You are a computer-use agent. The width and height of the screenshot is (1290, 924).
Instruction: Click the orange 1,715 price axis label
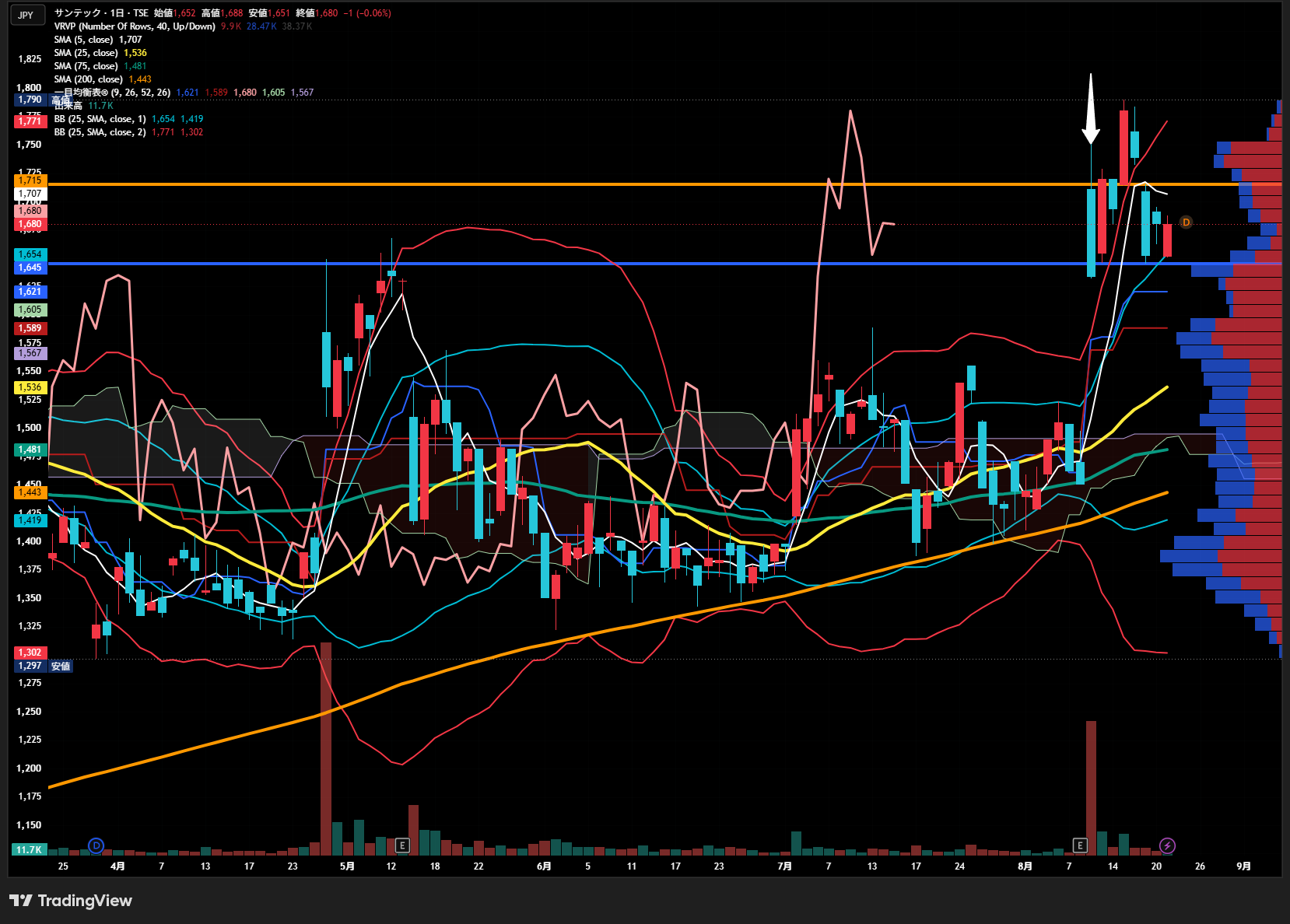coord(30,180)
